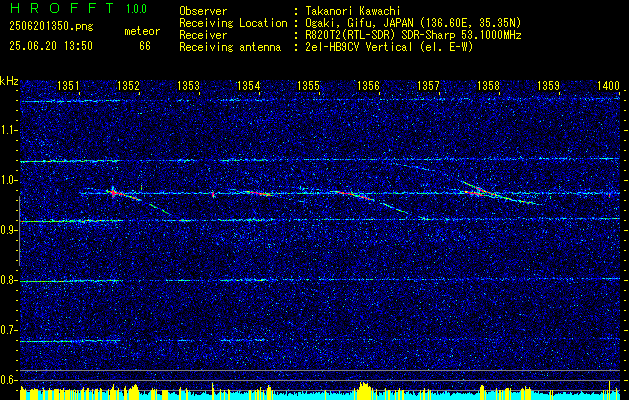Click the 1355 time axis label

(x=308, y=85)
